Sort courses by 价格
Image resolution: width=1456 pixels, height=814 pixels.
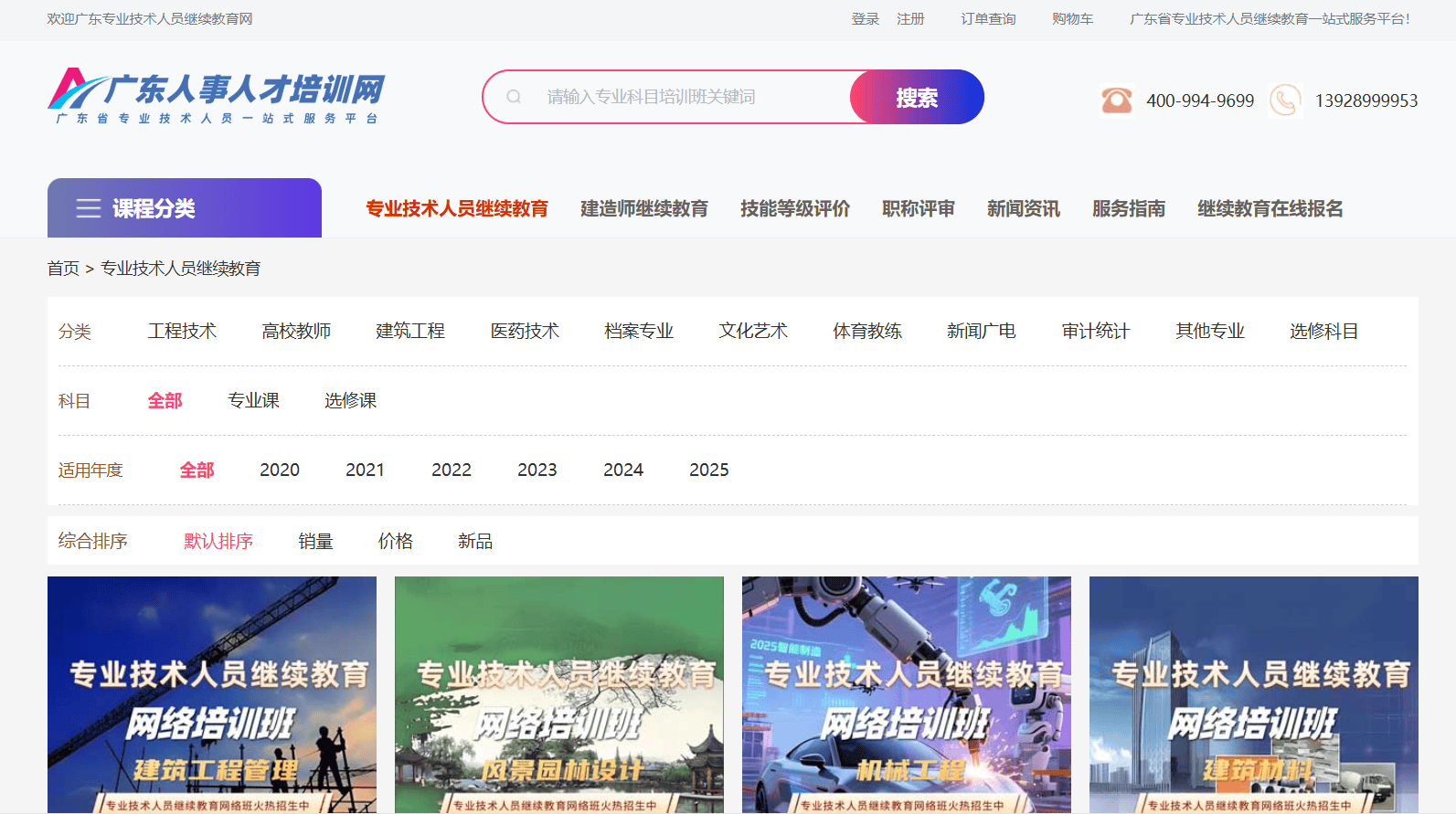[395, 542]
